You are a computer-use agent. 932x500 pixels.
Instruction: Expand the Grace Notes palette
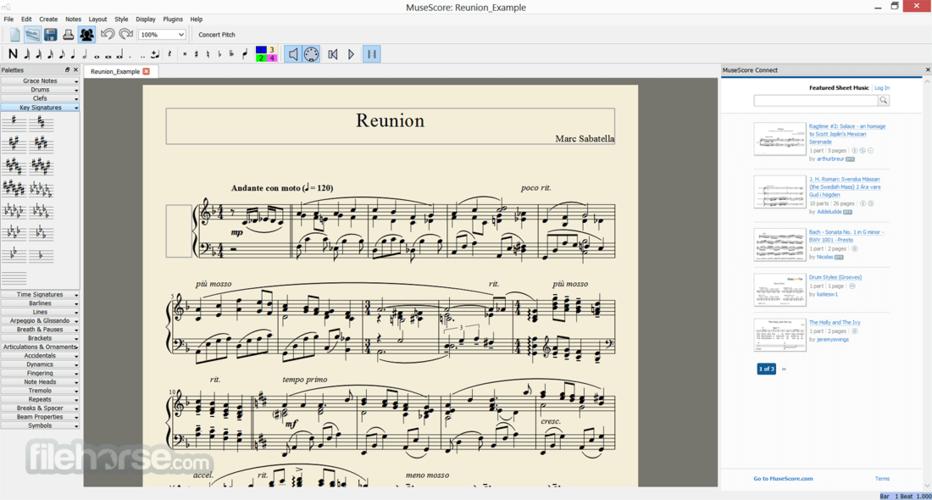[40, 81]
